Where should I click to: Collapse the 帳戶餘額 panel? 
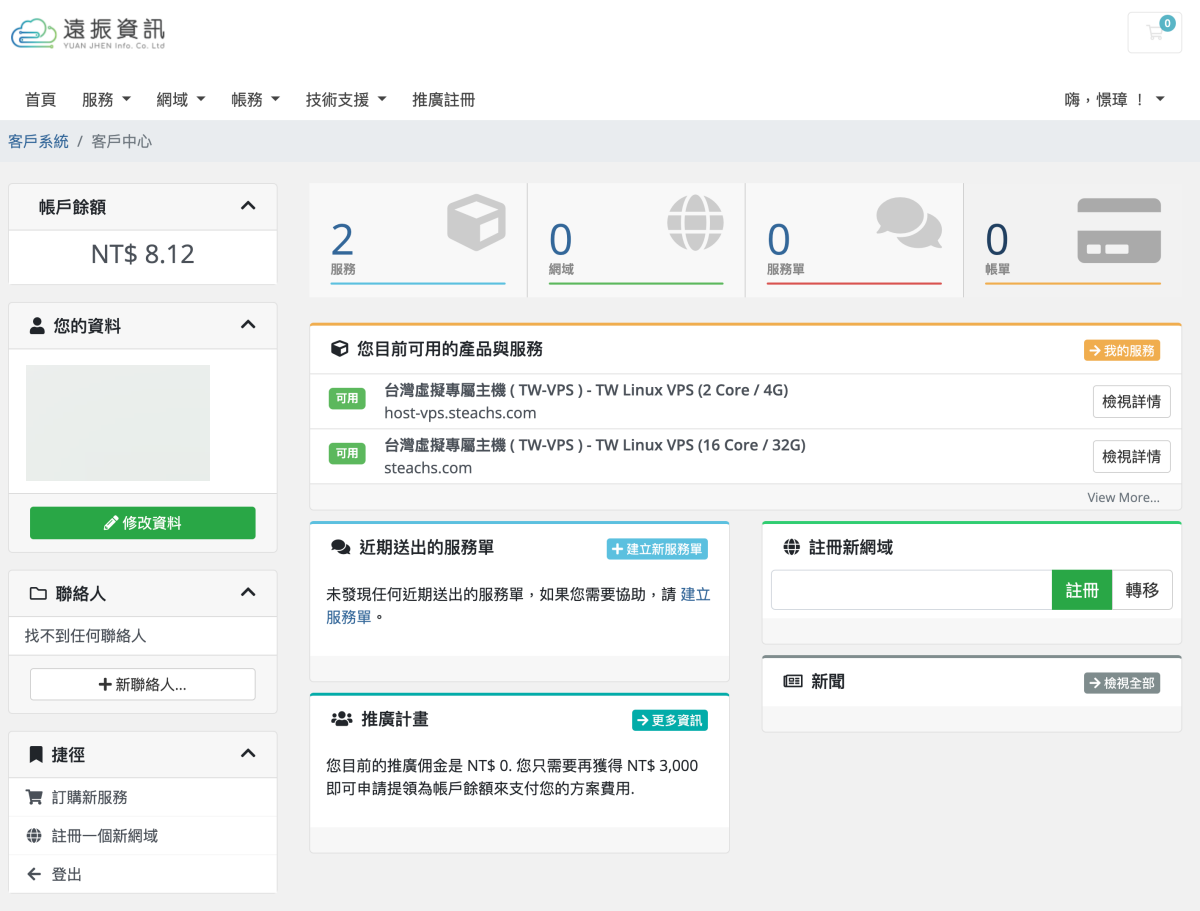click(x=248, y=206)
